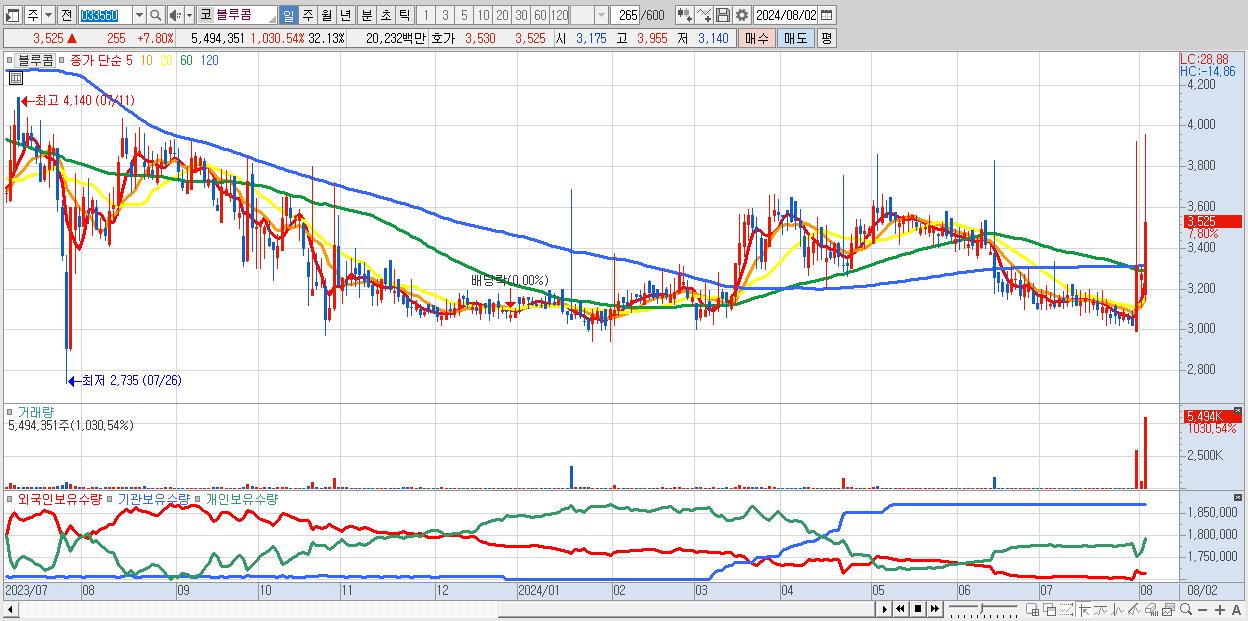Screen dimensions: 1248x621
Task: Adjust the chart zoom slider handle
Action: point(981,608)
